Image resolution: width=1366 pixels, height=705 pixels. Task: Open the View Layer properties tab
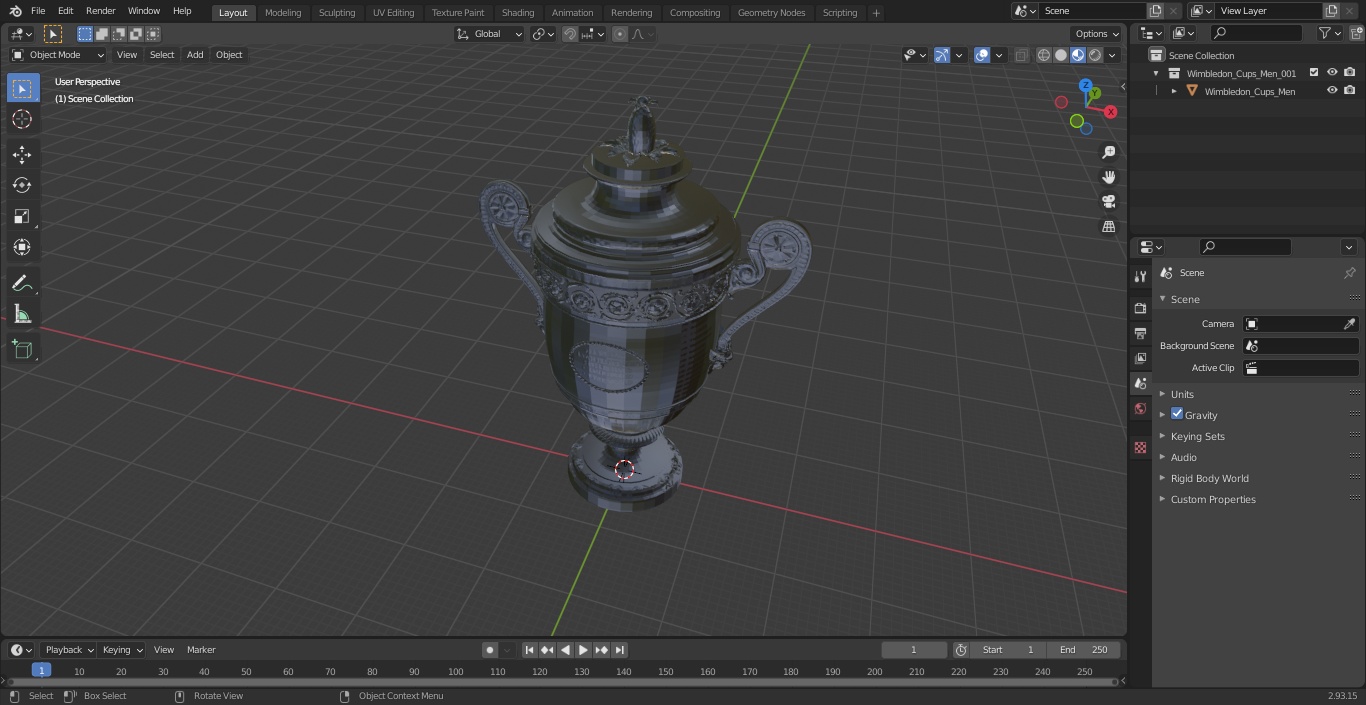[x=1140, y=358]
